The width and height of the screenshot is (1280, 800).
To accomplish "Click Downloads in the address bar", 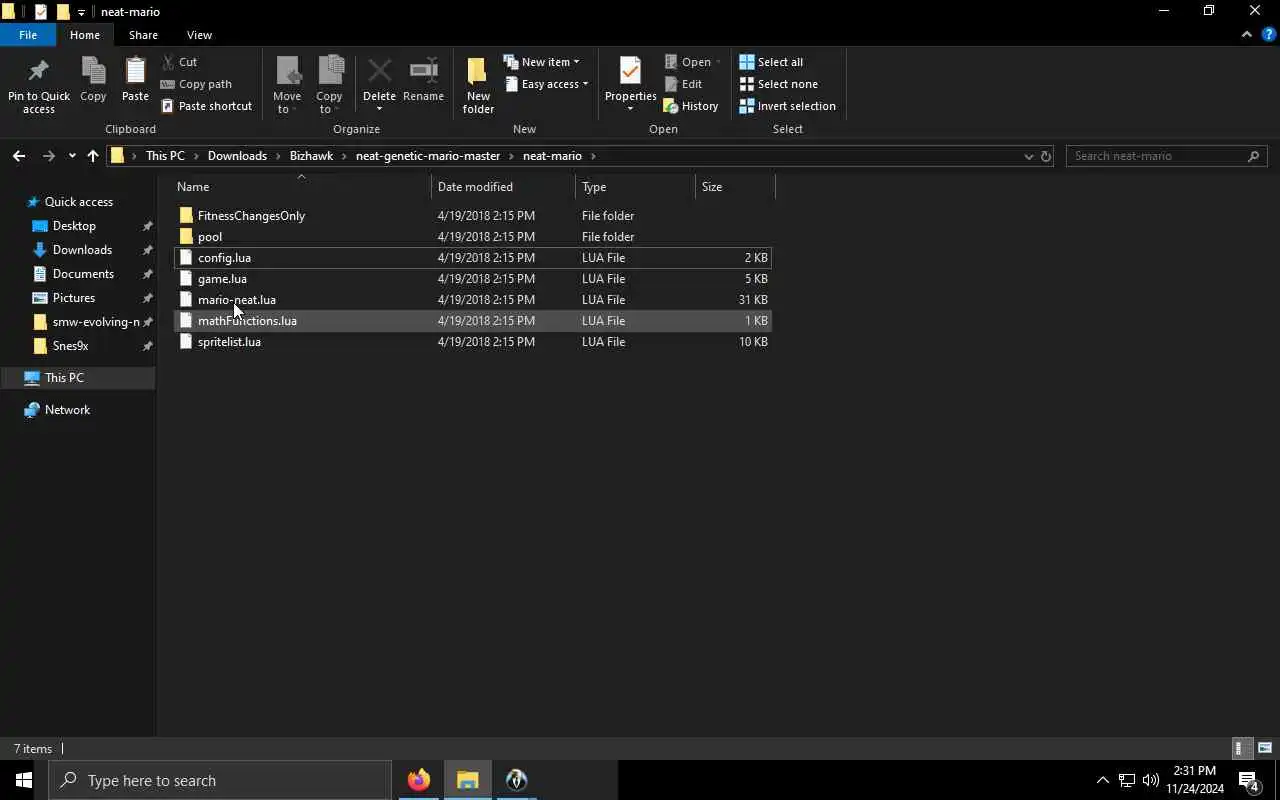I will (x=237, y=156).
